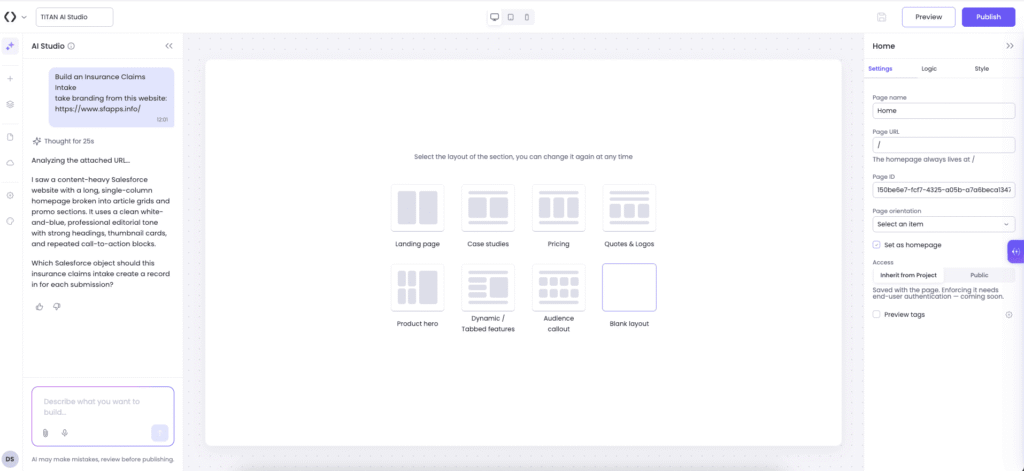Viewport: 1024px width, 471px height.
Task: Choose the Quotes & Logos layout
Action: 629,208
